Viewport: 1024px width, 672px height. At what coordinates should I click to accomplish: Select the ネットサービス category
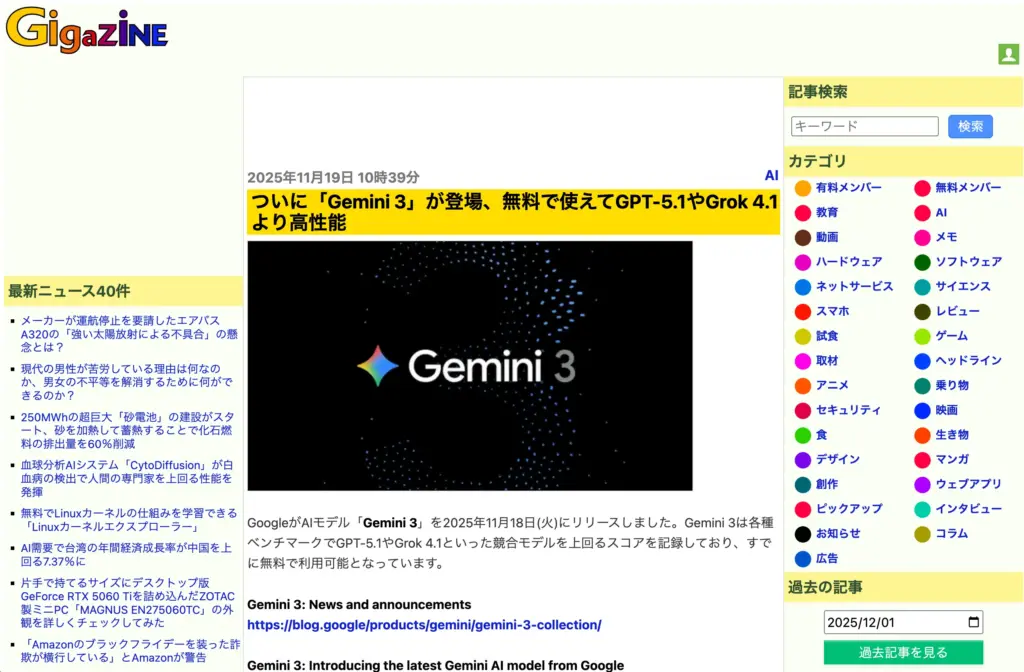click(844, 287)
